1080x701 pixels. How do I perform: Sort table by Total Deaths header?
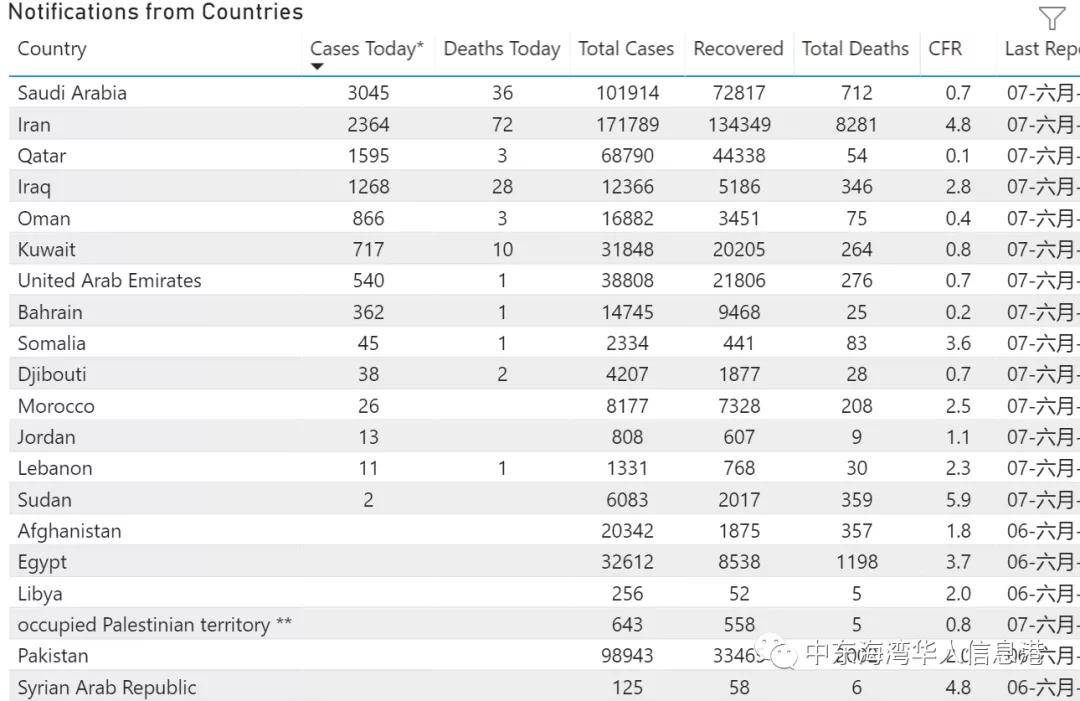(855, 49)
